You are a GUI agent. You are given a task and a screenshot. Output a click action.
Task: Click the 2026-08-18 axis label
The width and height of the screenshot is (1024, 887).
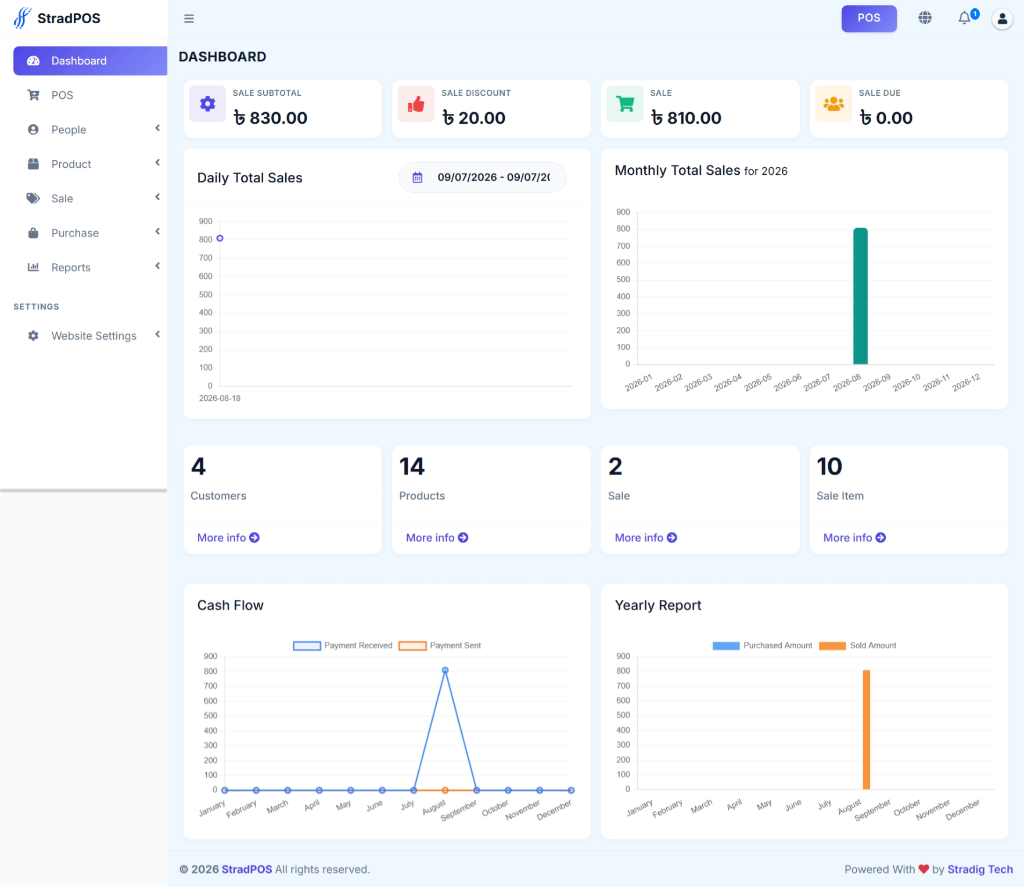click(x=220, y=398)
